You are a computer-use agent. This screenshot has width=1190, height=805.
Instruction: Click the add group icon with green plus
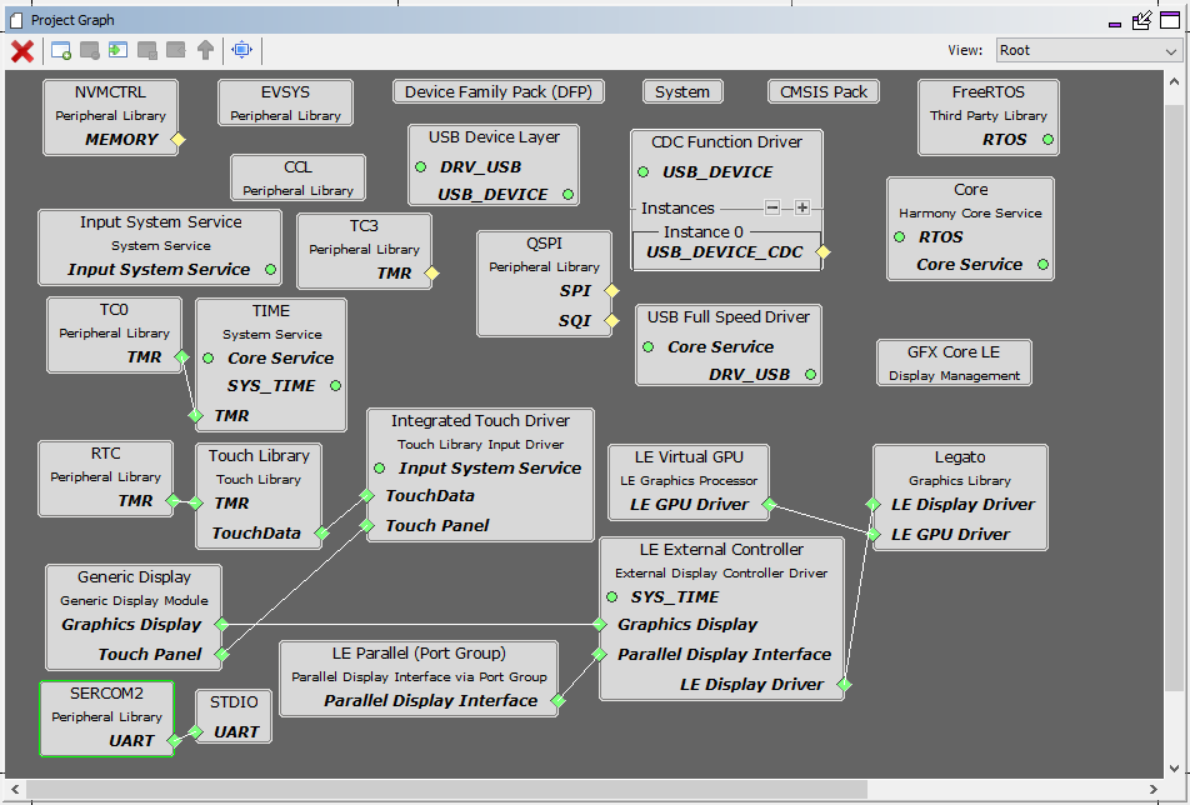pyautogui.click(x=61, y=50)
